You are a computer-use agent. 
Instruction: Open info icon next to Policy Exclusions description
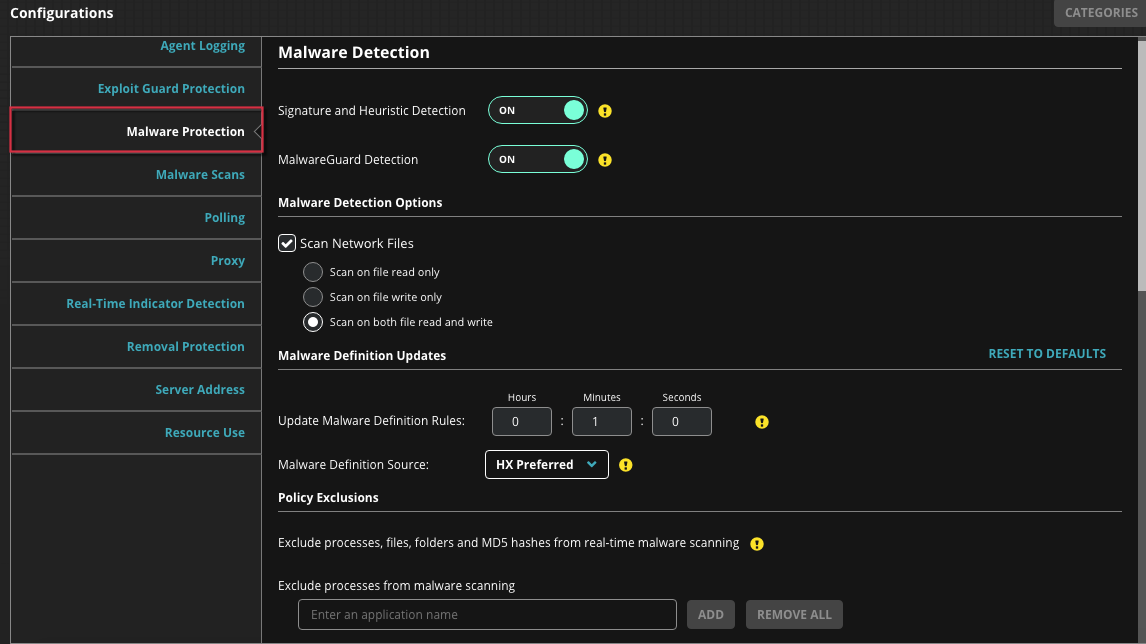point(757,544)
